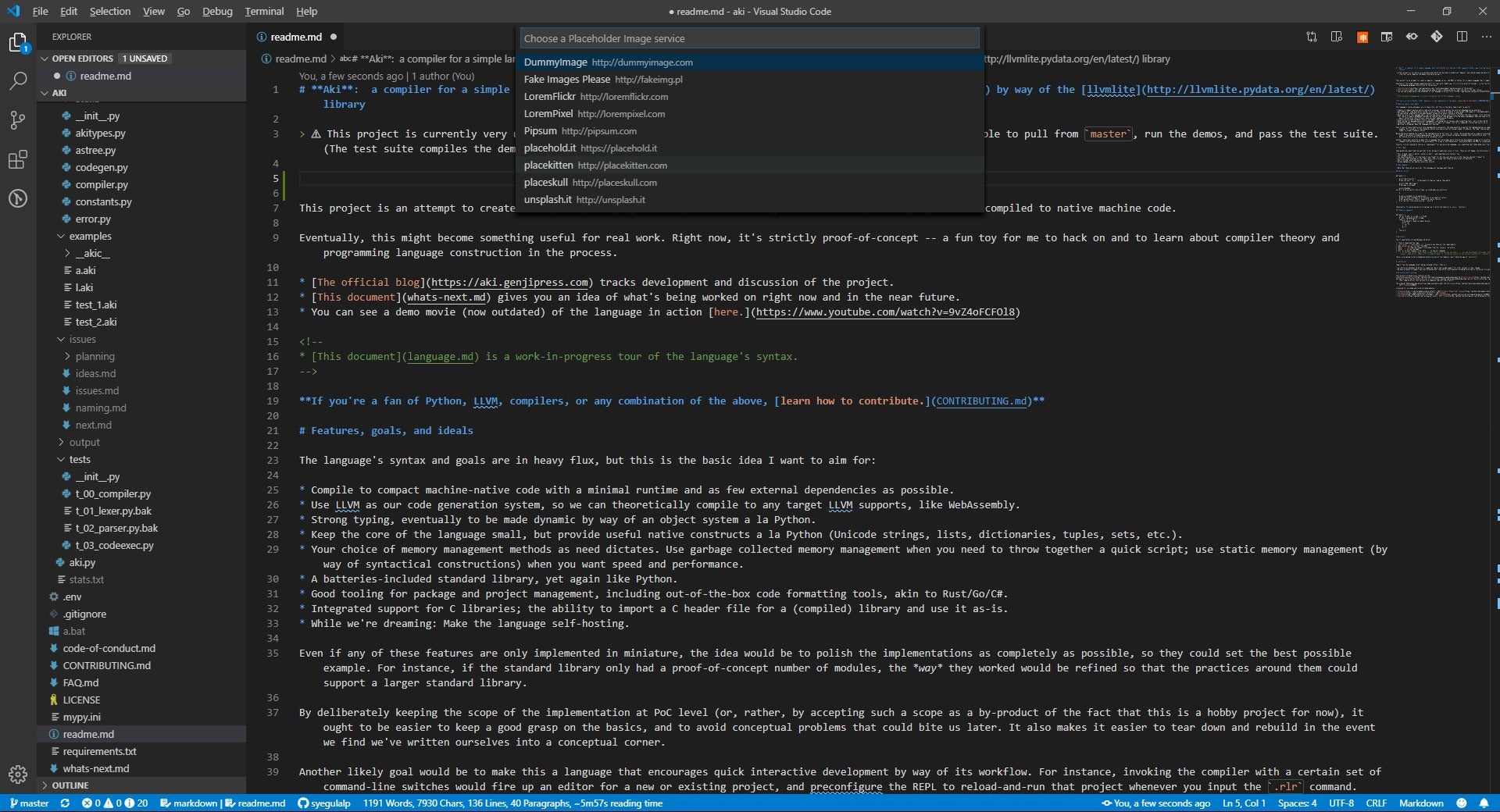Open the Selection menu
This screenshot has width=1500, height=812.
pyautogui.click(x=109, y=11)
